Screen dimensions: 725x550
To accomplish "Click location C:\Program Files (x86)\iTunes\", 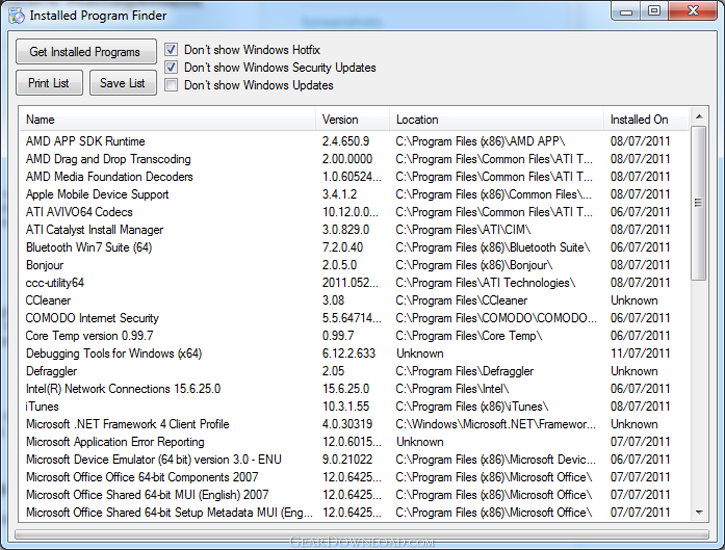I will tap(472, 407).
